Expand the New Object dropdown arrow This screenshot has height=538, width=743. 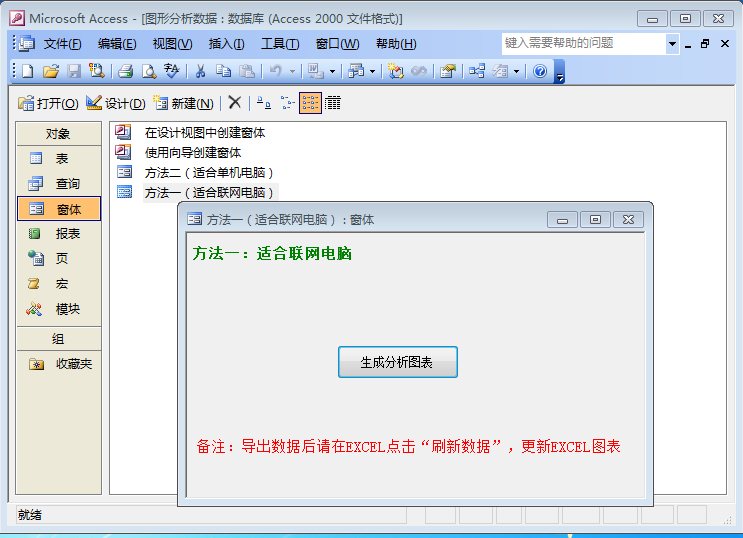click(x=516, y=72)
